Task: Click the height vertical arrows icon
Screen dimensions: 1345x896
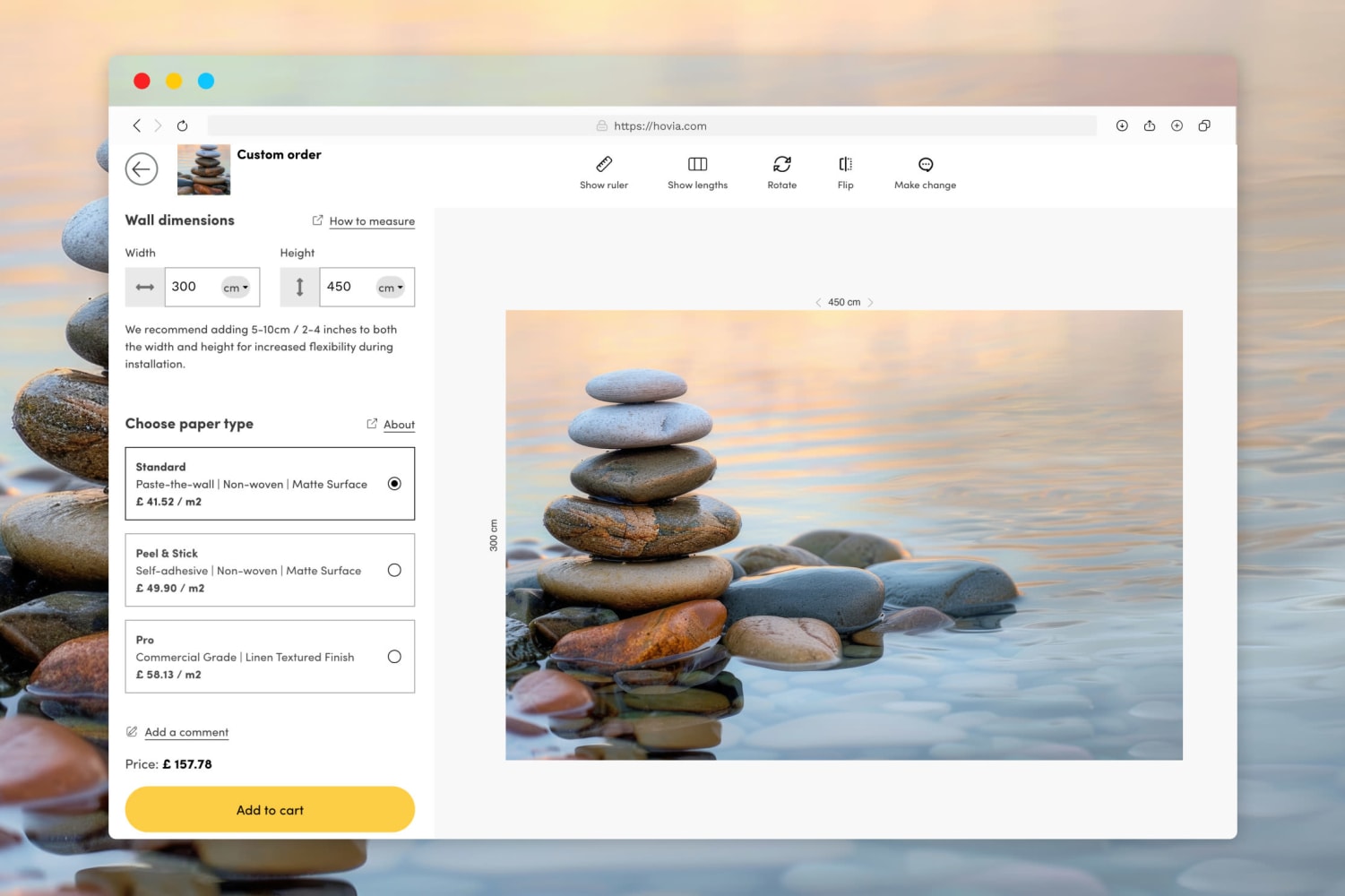Action: (x=300, y=287)
